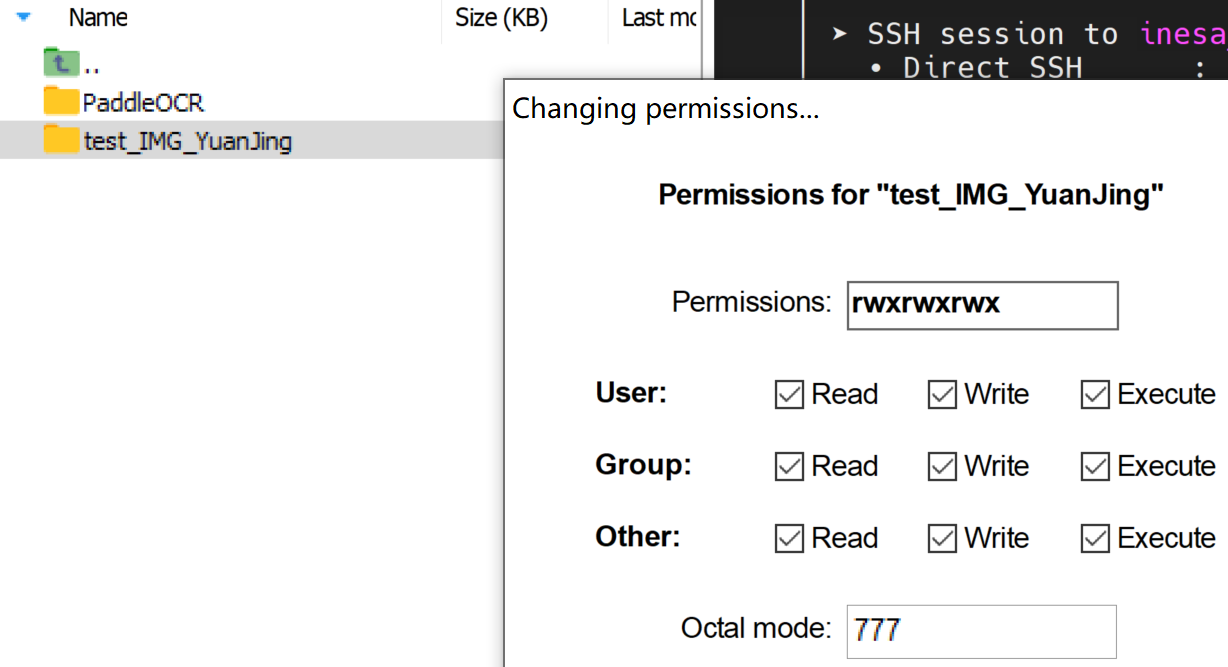Sort files by the Size (KB) column
The height and width of the screenshot is (667, 1228).
coord(501,18)
